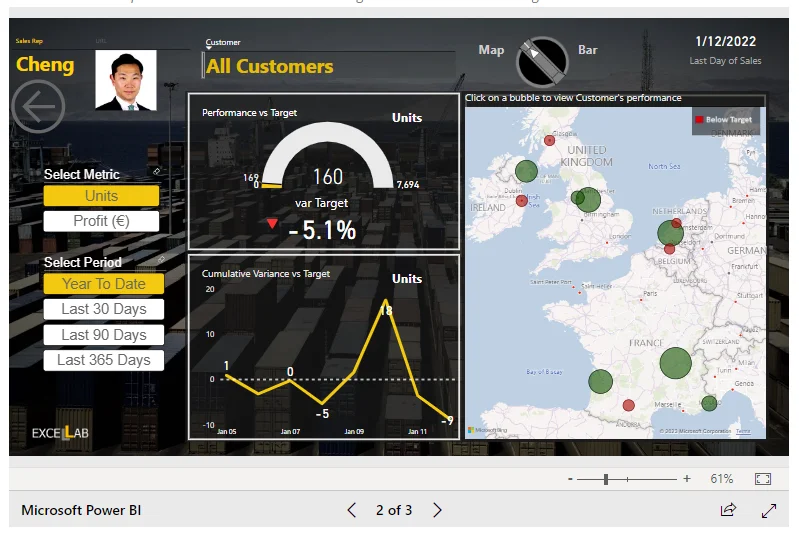Go to the next report page
799x537 pixels.
click(x=437, y=510)
